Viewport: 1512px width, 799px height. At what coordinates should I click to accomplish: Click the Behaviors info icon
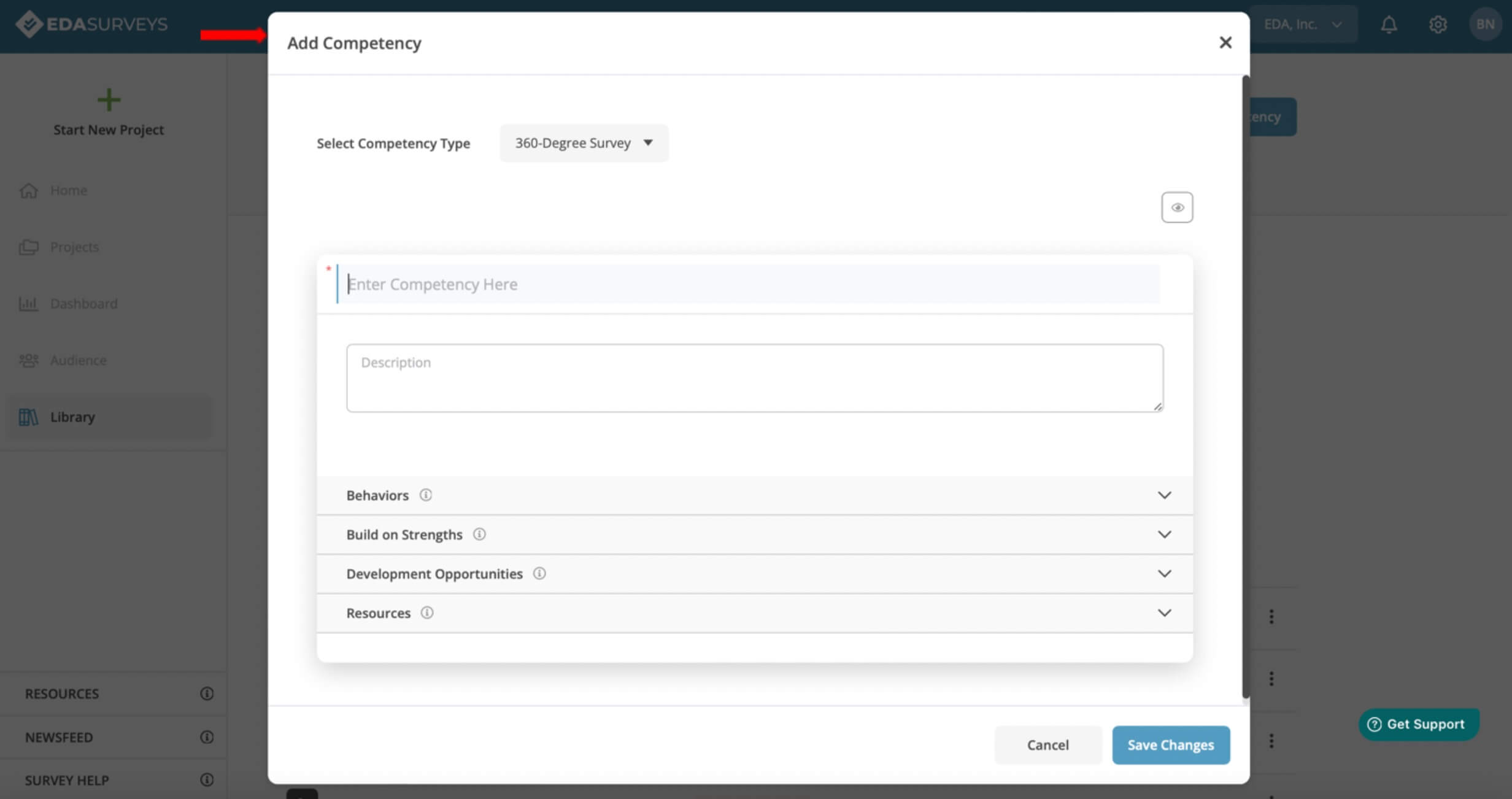[x=425, y=495]
